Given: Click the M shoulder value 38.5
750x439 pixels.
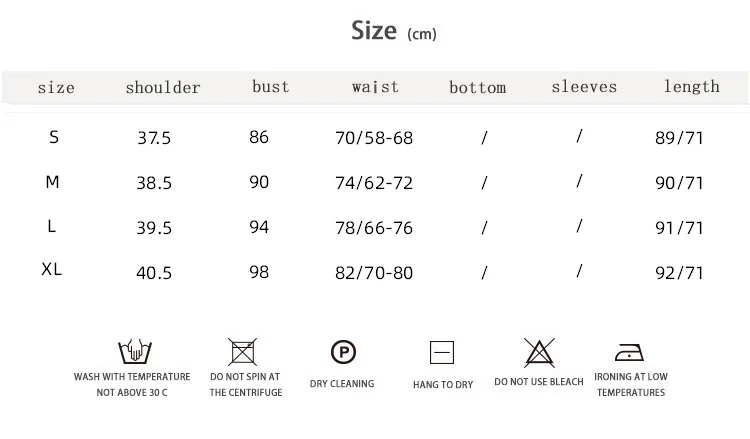Looking at the screenshot, I should (154, 183).
